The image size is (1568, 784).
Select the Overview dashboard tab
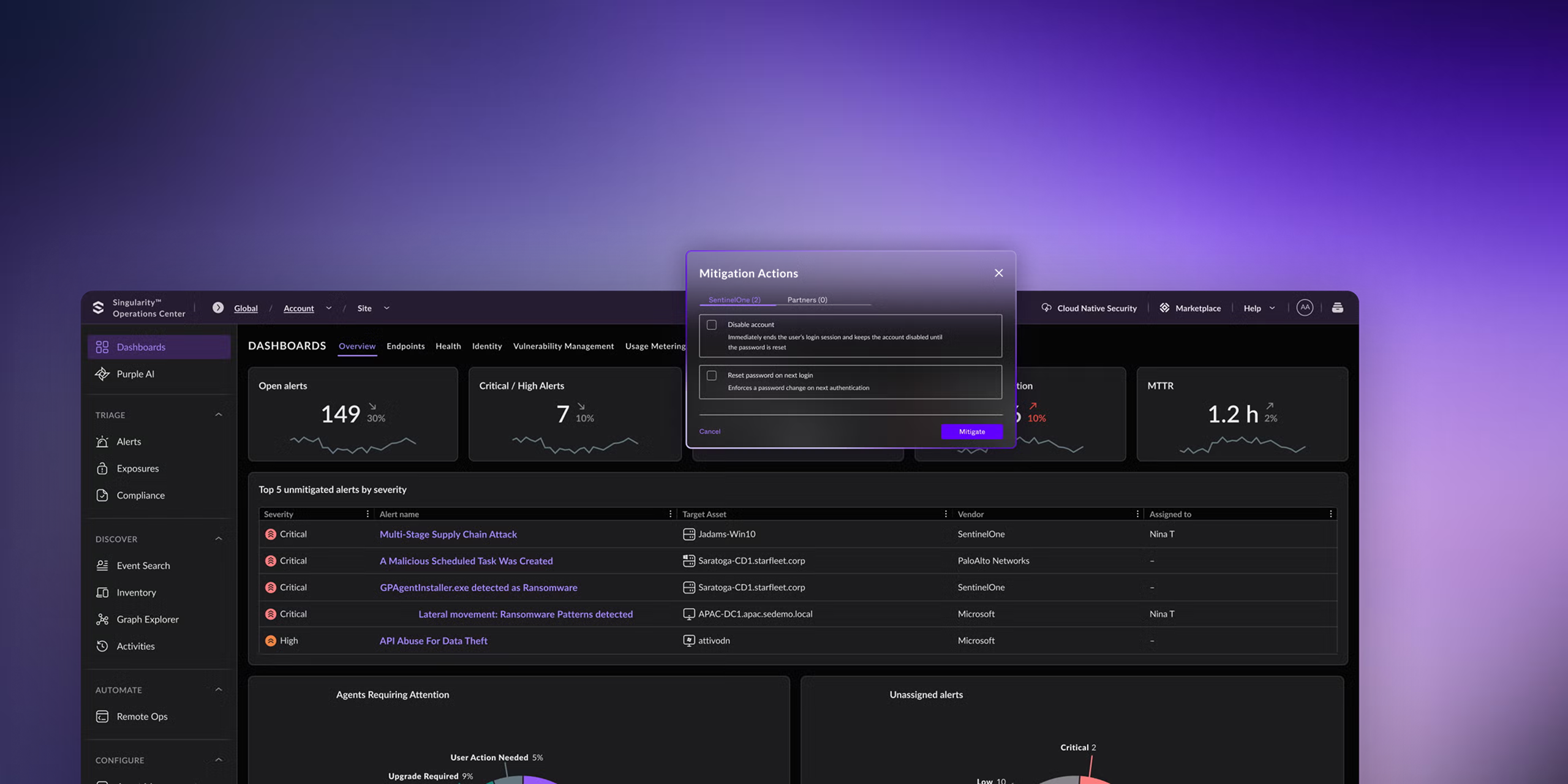[357, 346]
